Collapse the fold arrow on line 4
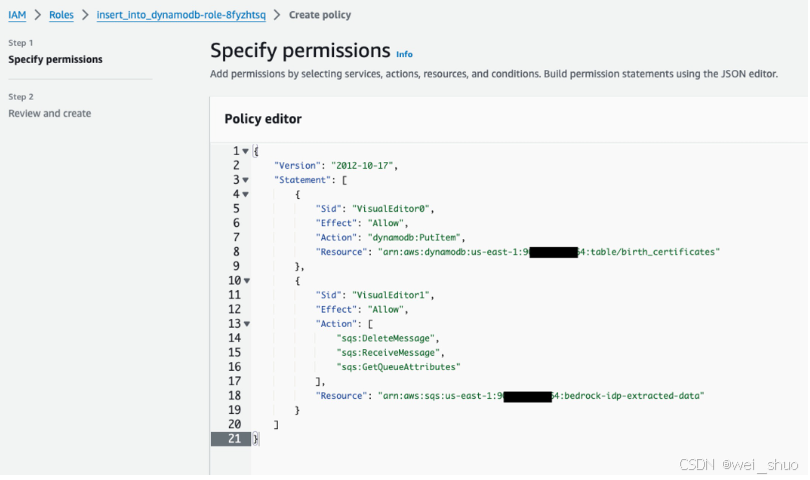The height and width of the screenshot is (480, 810). pos(245,194)
